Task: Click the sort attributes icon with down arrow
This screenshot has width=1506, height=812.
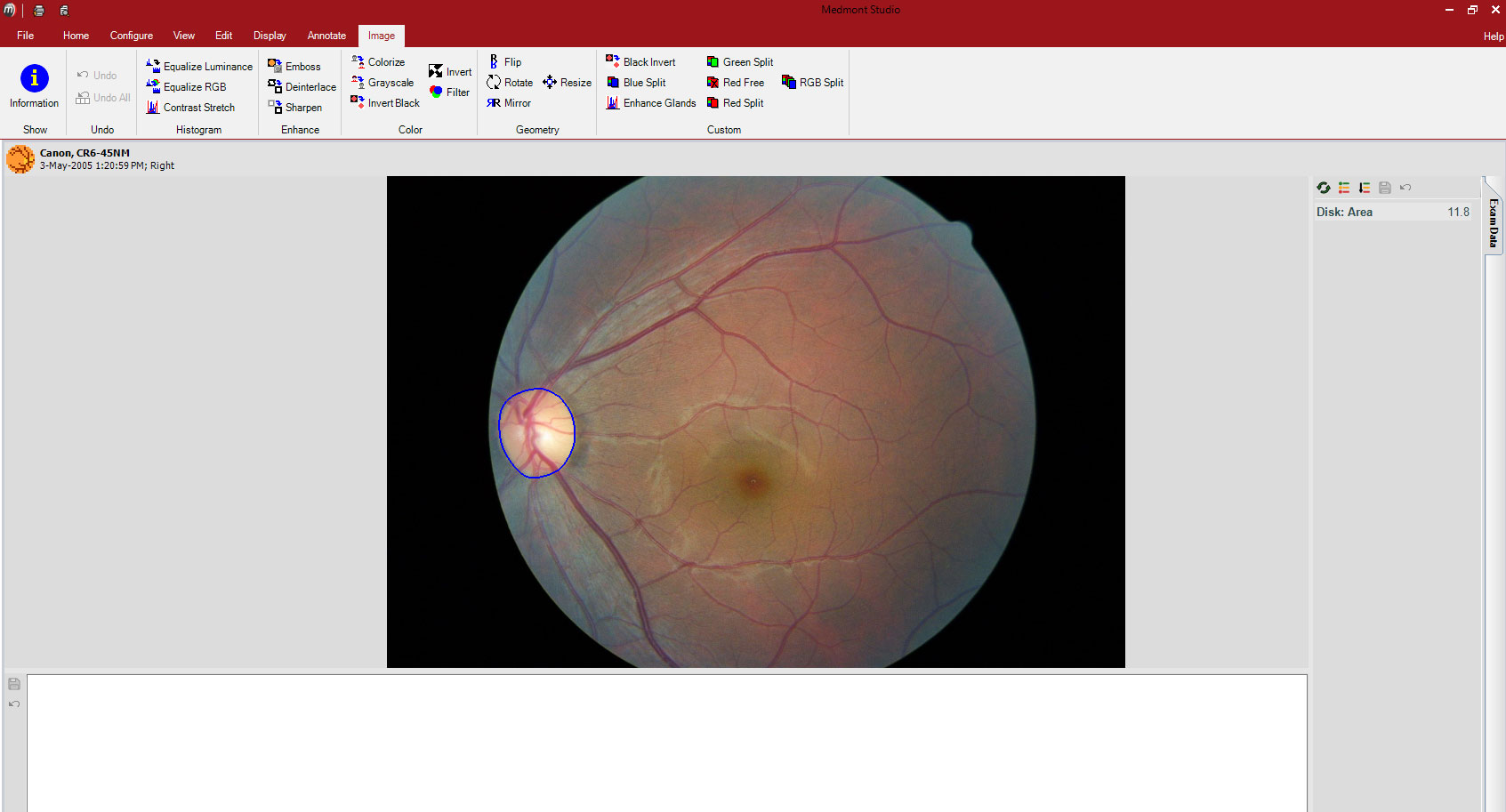Action: pyautogui.click(x=1365, y=188)
